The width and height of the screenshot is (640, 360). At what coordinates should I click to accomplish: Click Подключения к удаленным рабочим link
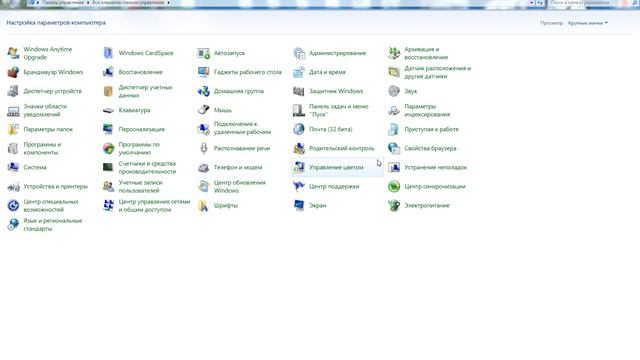tap(242, 128)
